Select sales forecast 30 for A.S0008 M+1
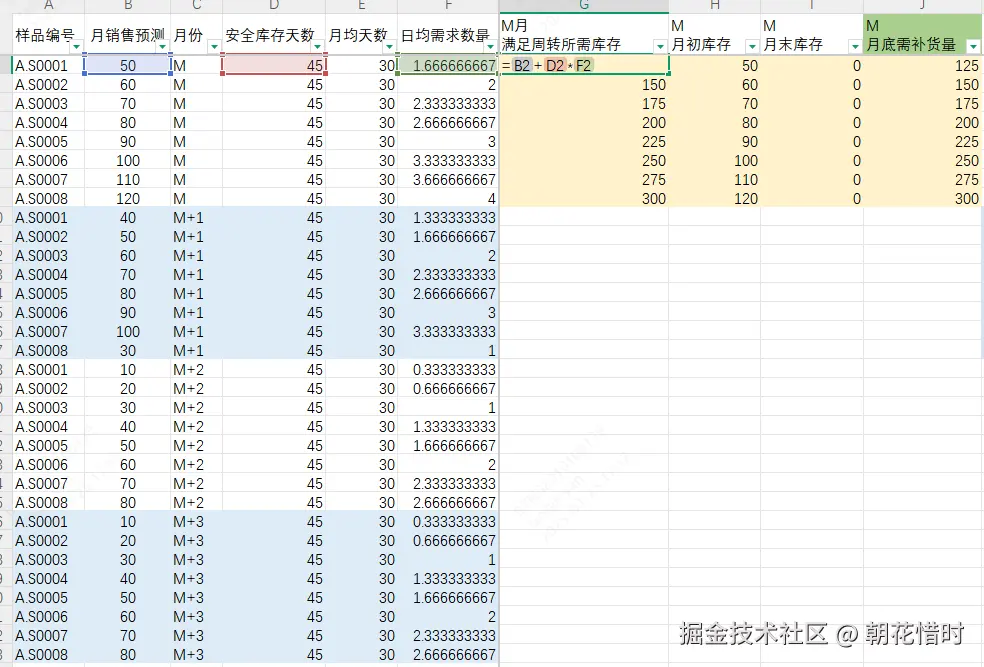Viewport: 984px width, 667px height. (x=127, y=351)
